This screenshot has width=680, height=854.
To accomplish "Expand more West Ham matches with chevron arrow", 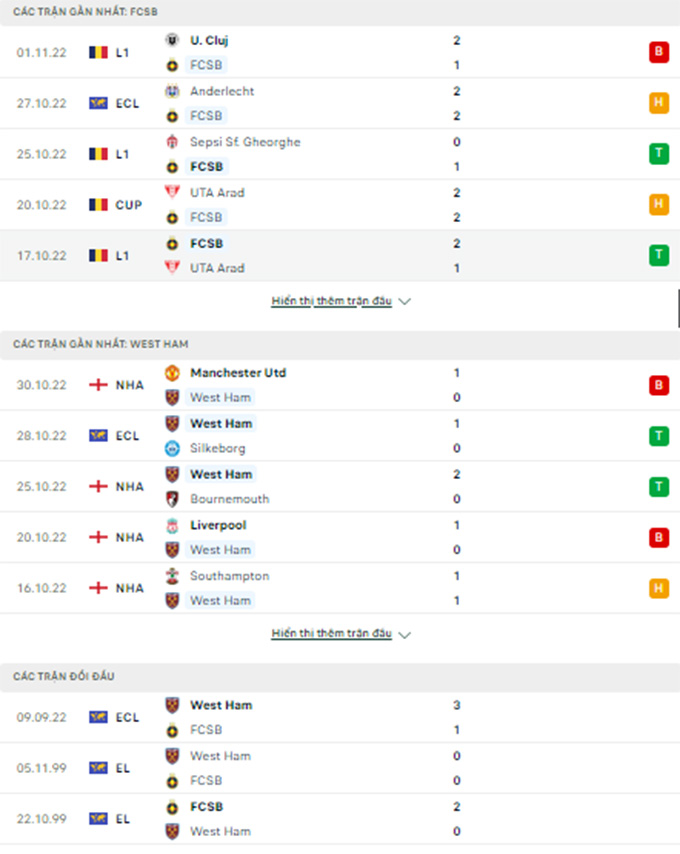I will (x=405, y=635).
